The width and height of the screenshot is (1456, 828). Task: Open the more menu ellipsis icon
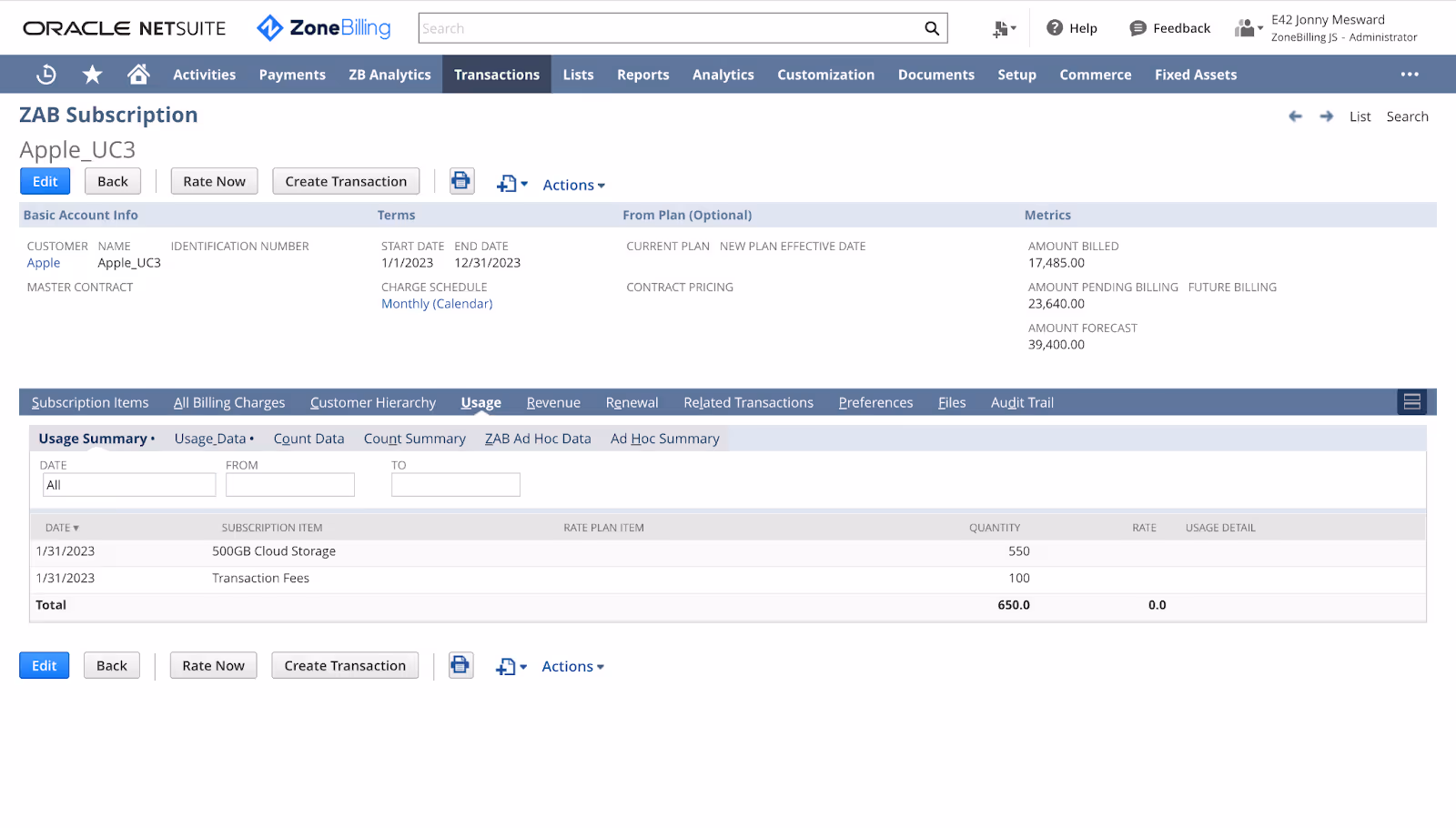click(x=1410, y=75)
